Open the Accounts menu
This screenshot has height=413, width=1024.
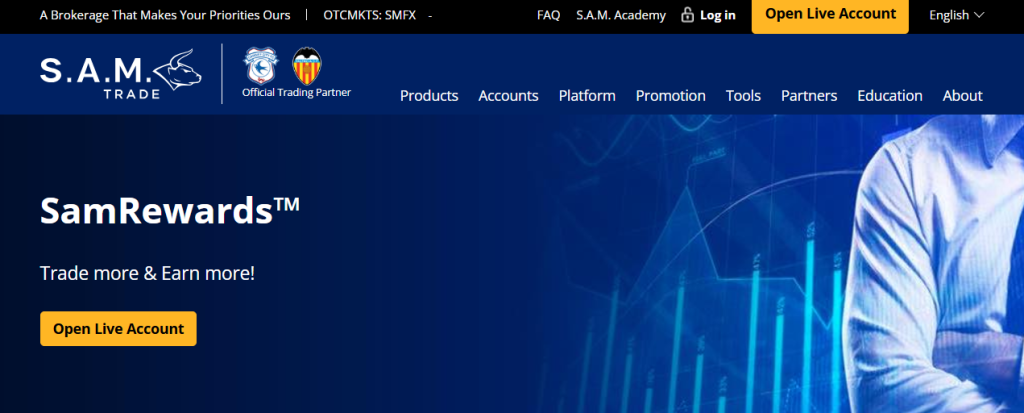point(509,95)
